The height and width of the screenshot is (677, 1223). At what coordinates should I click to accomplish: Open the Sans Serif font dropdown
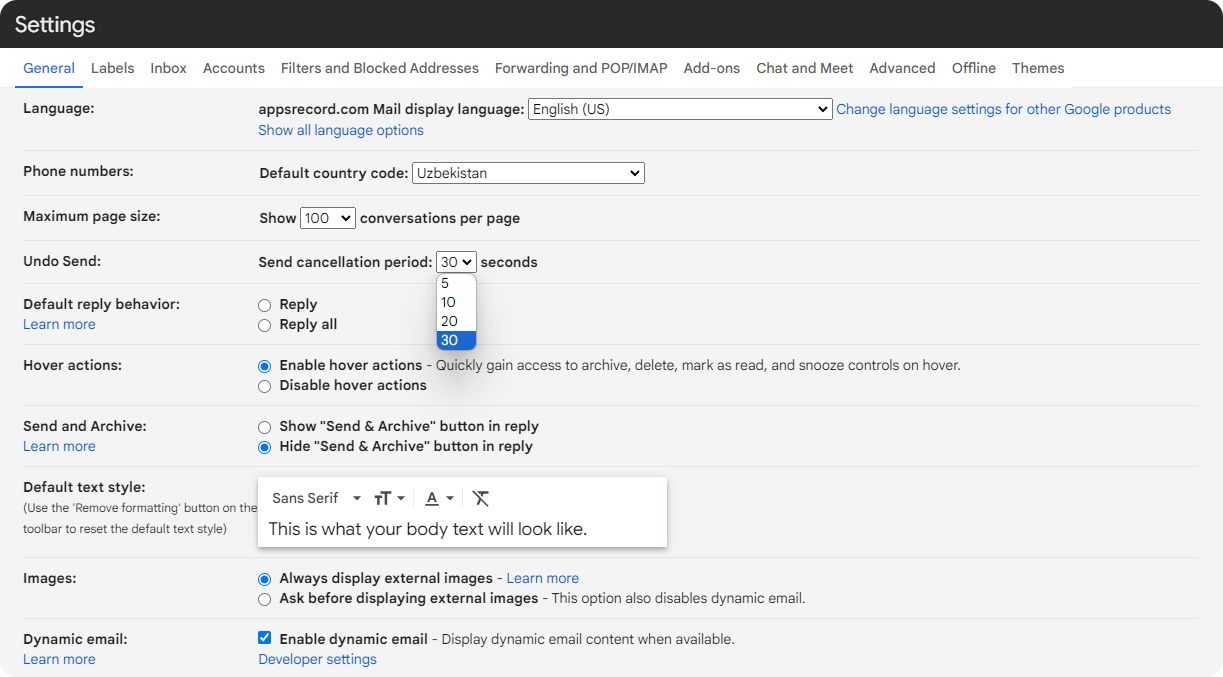pyautogui.click(x=315, y=497)
